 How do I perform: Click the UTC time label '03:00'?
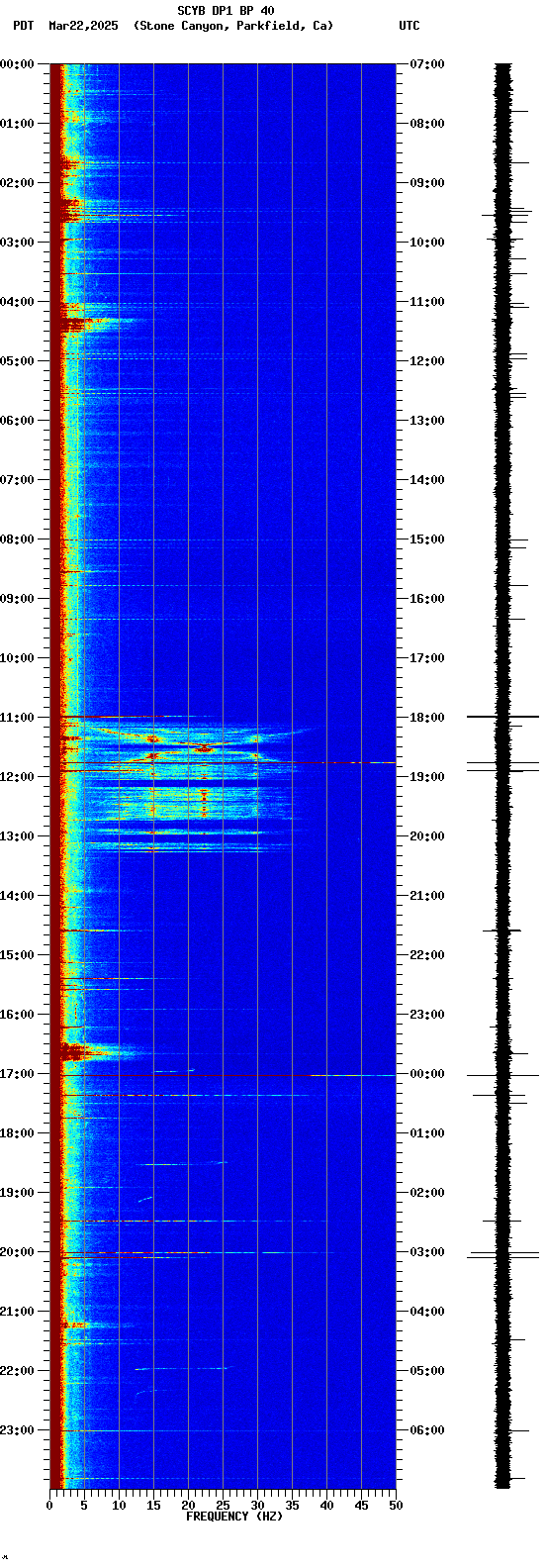tap(426, 1251)
